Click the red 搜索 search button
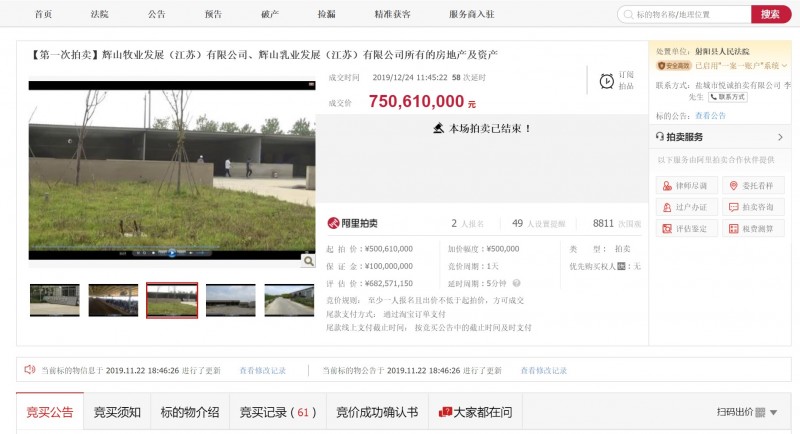The width and height of the screenshot is (800, 434). coord(770,14)
